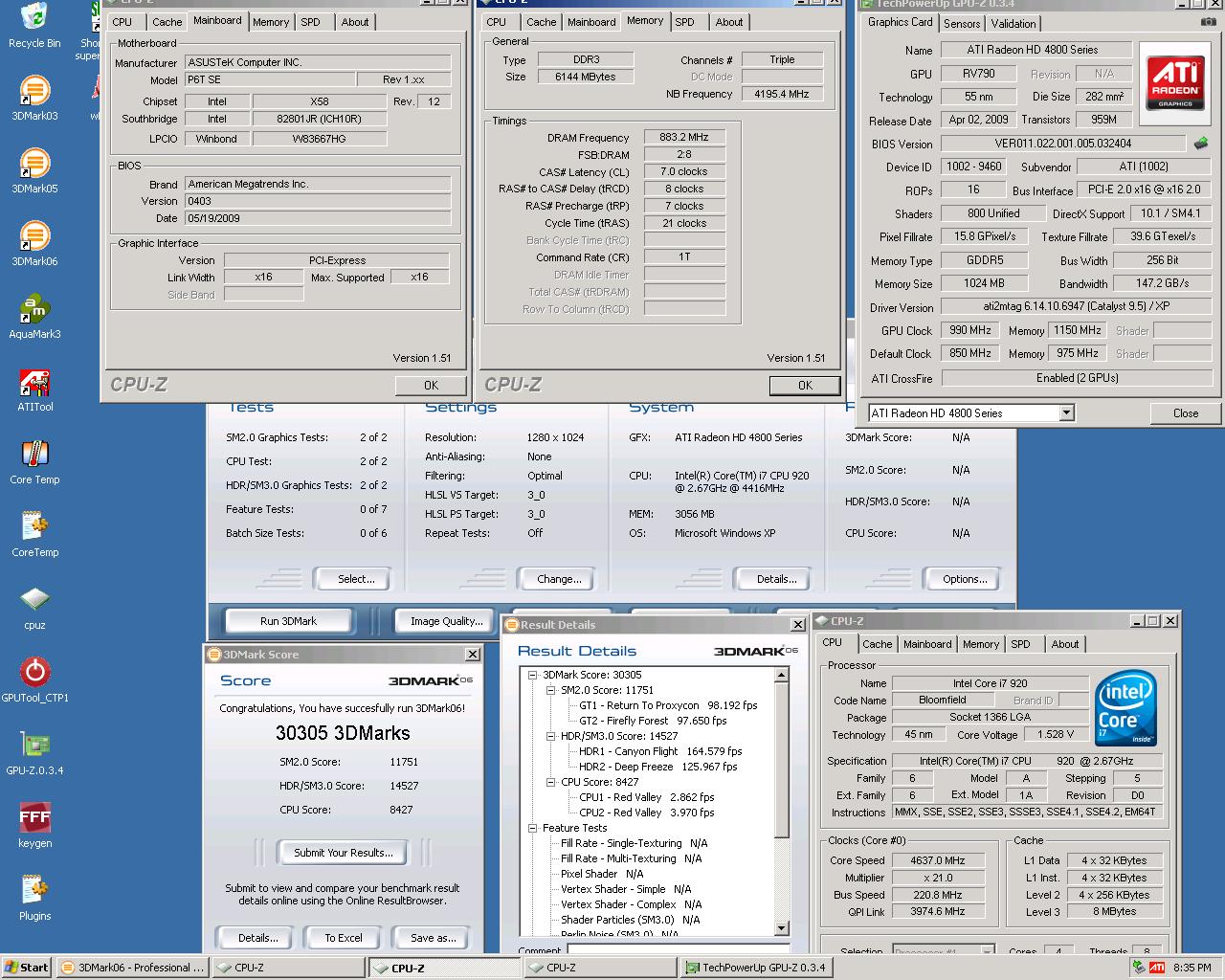Launch 3DMark03 desktop shortcut
Viewport: 1225px width, 980px height.
[34, 99]
